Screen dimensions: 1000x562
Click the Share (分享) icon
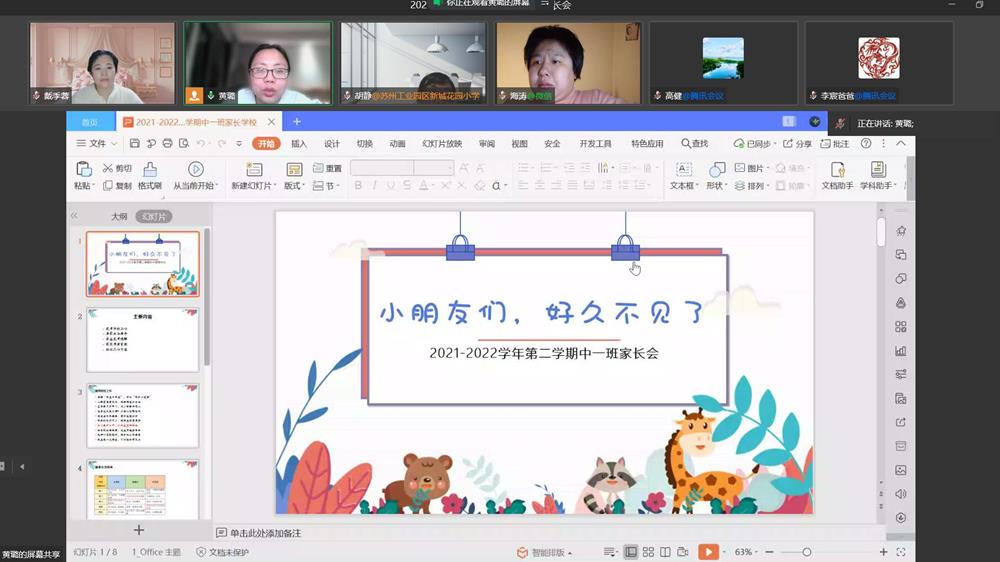797,144
